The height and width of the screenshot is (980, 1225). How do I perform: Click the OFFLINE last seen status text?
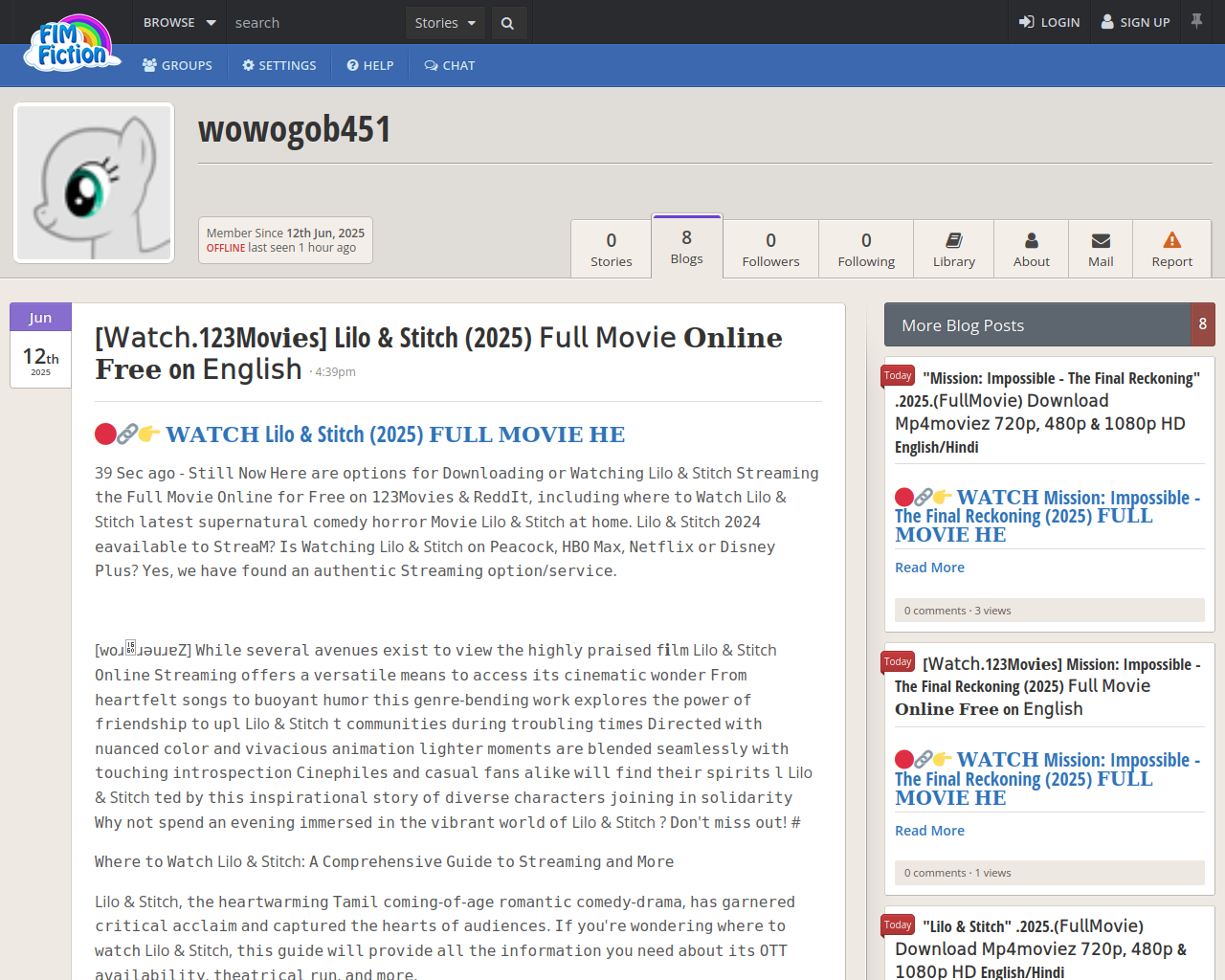pyautogui.click(x=281, y=248)
